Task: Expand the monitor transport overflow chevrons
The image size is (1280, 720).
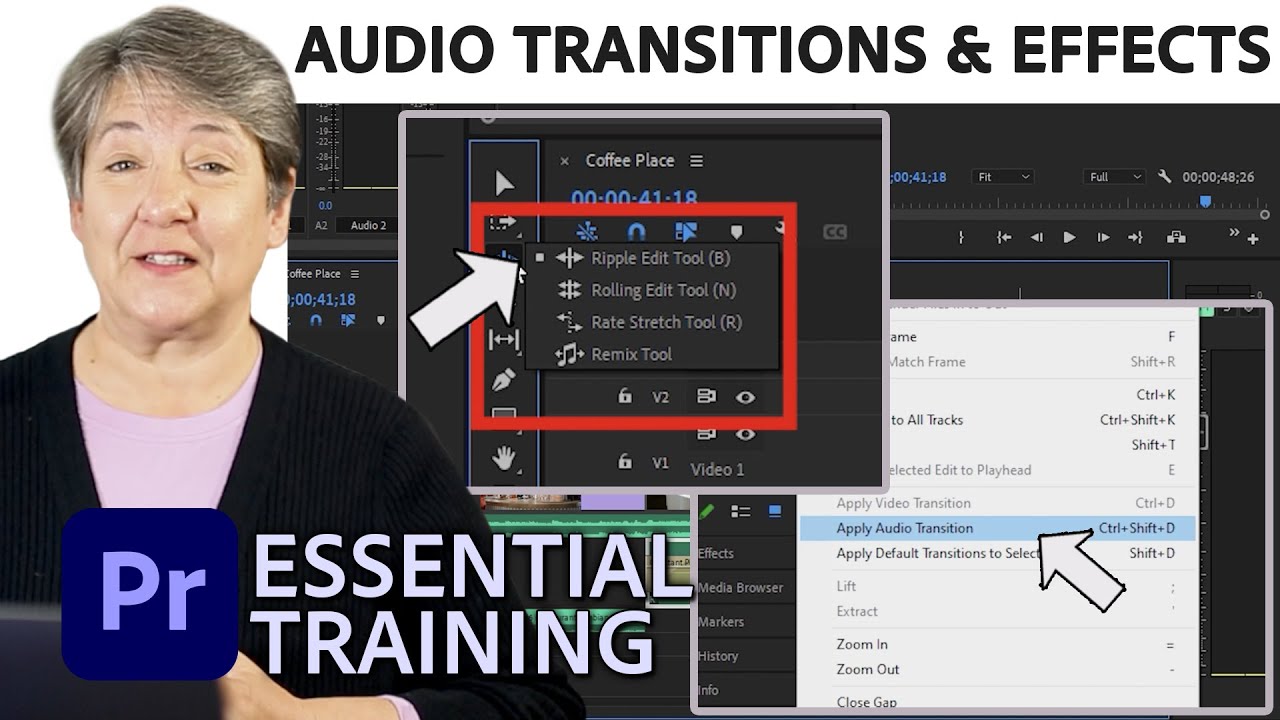Action: tap(1234, 233)
